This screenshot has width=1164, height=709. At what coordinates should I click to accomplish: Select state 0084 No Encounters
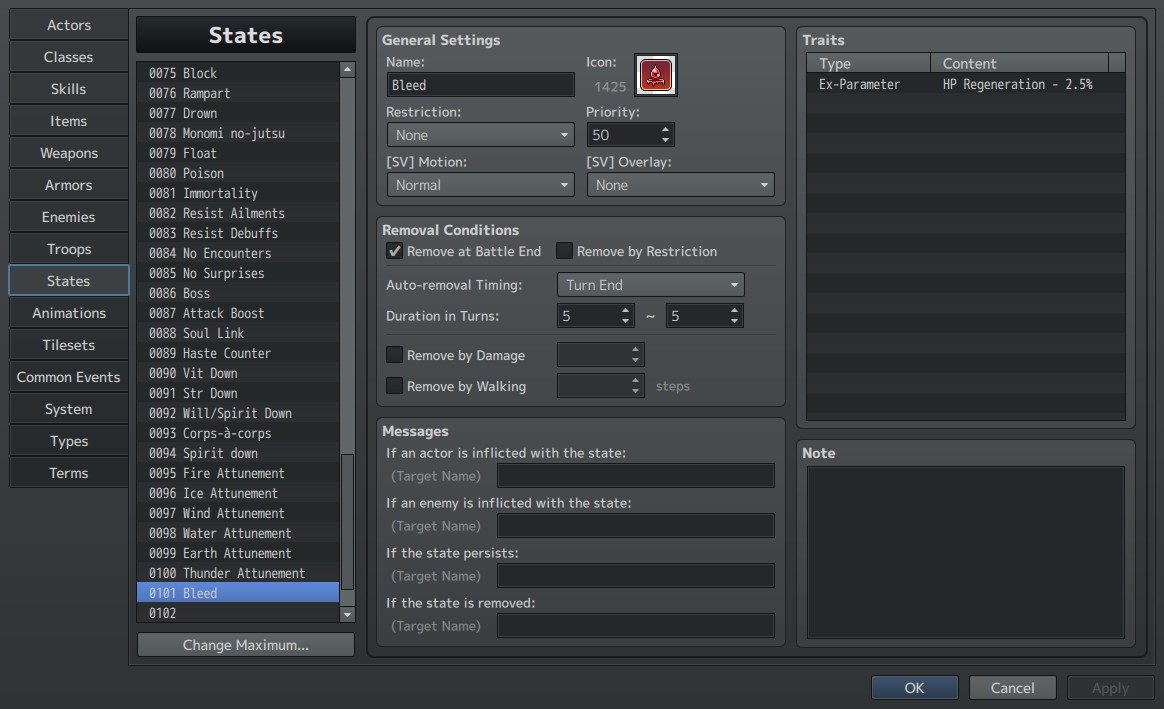pyautogui.click(x=238, y=253)
